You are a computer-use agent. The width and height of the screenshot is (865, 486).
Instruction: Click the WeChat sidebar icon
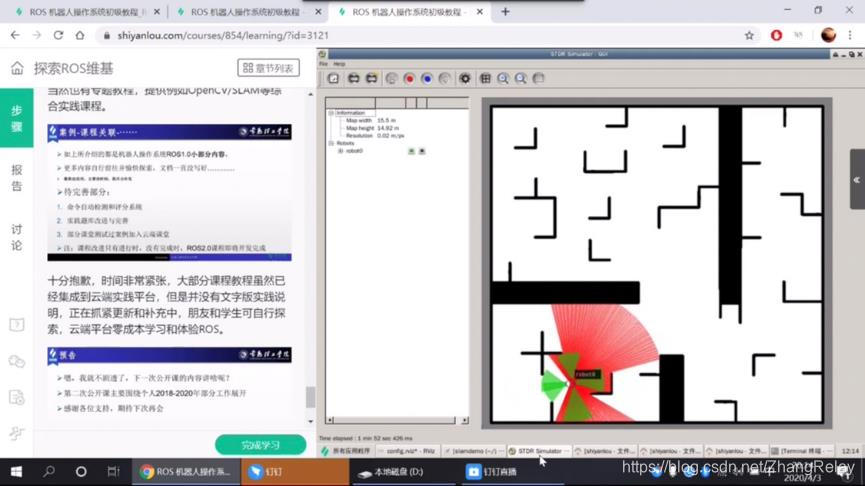(17, 361)
